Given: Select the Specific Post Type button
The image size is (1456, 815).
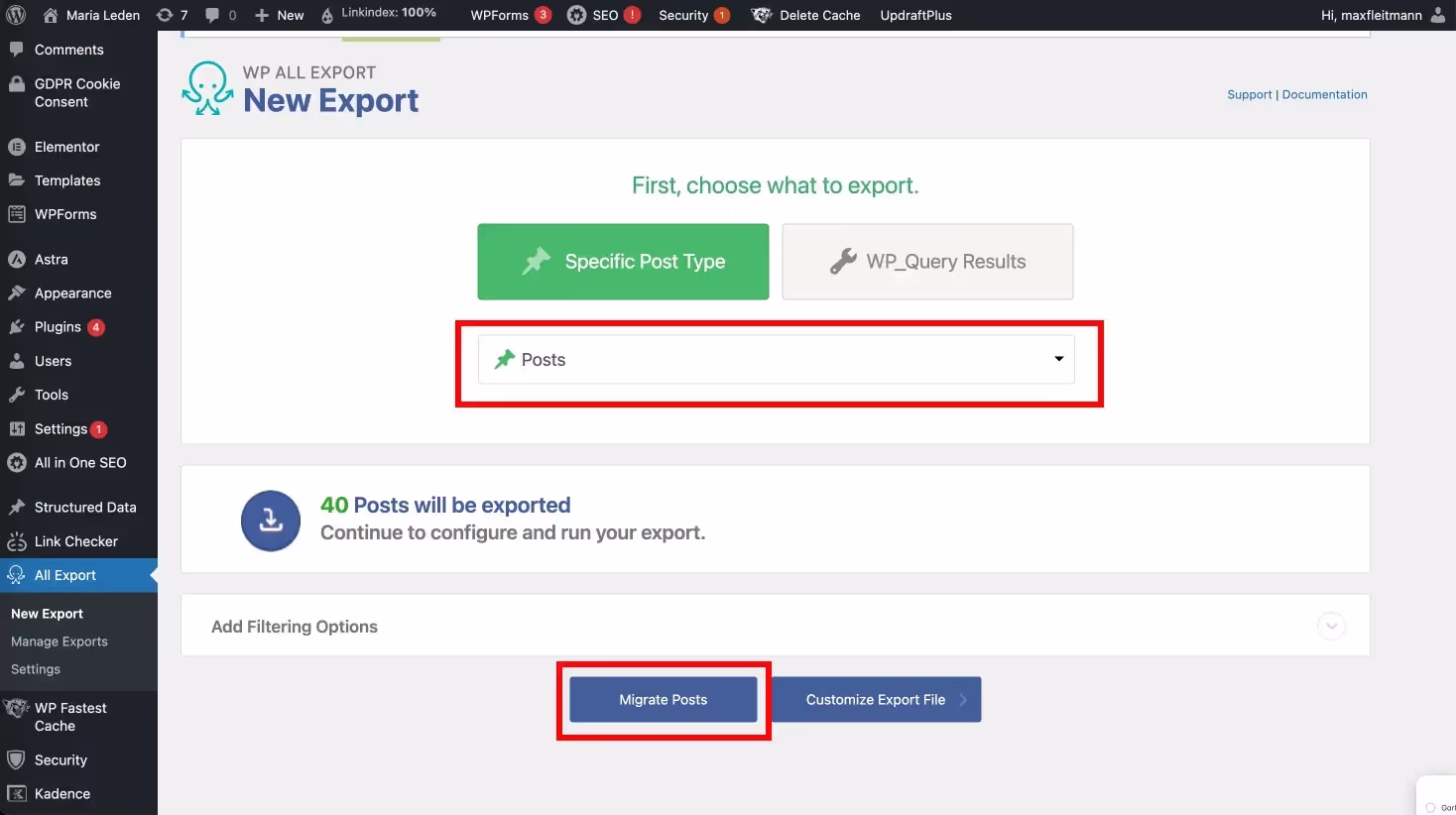Looking at the screenshot, I should click(623, 262).
